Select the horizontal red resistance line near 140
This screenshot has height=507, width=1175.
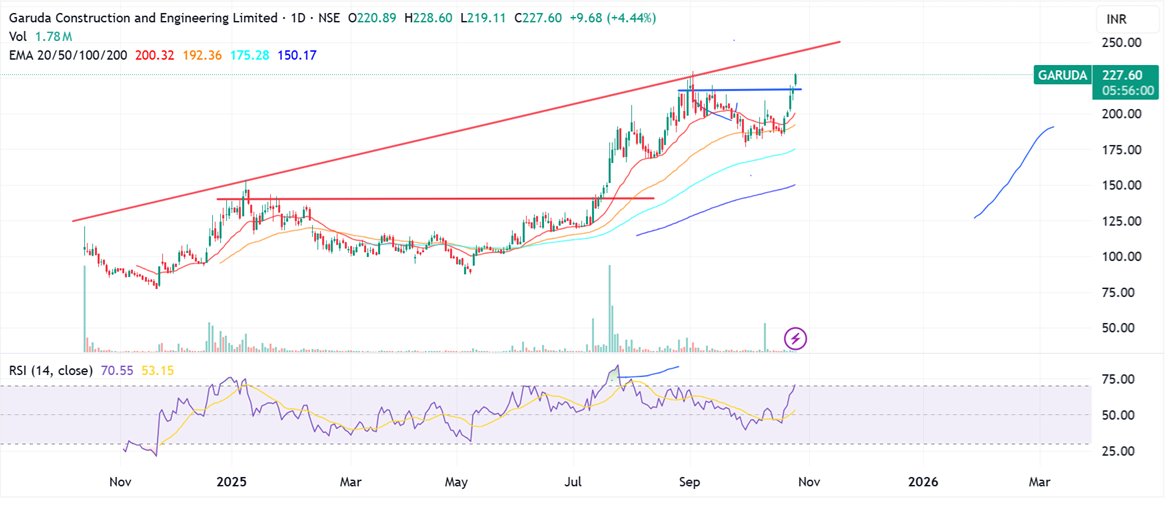(436, 198)
